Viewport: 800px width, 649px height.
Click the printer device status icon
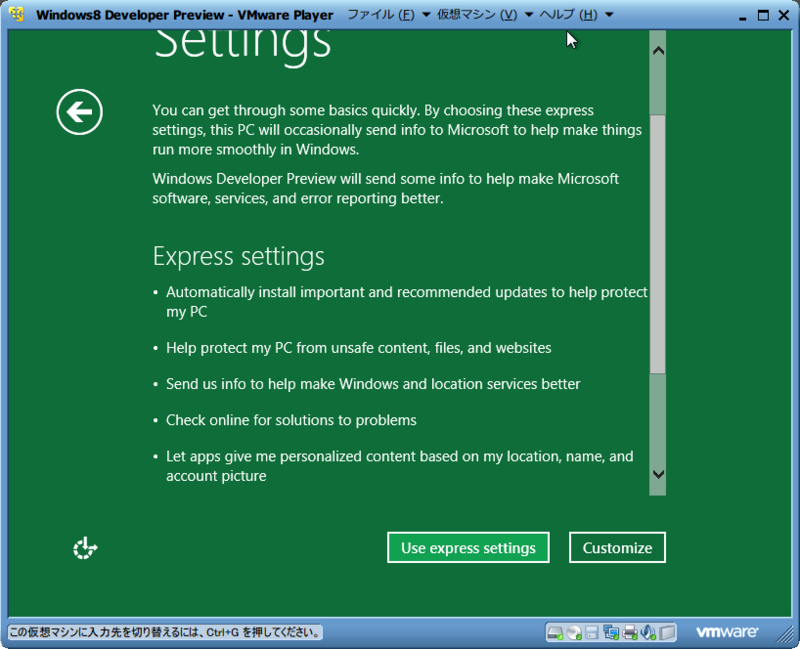[630, 633]
